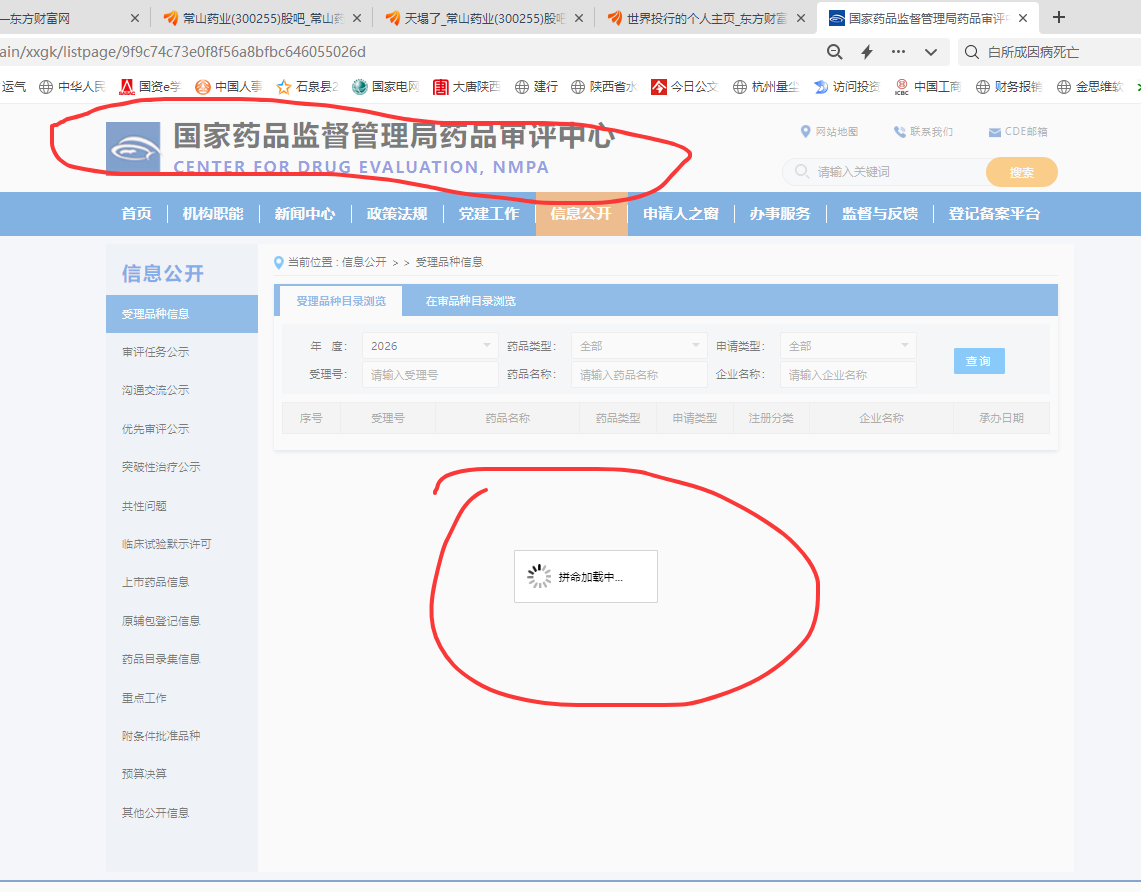This screenshot has width=1141, height=892.
Task: Close the 东方财富网 tab
Action: [x=135, y=18]
